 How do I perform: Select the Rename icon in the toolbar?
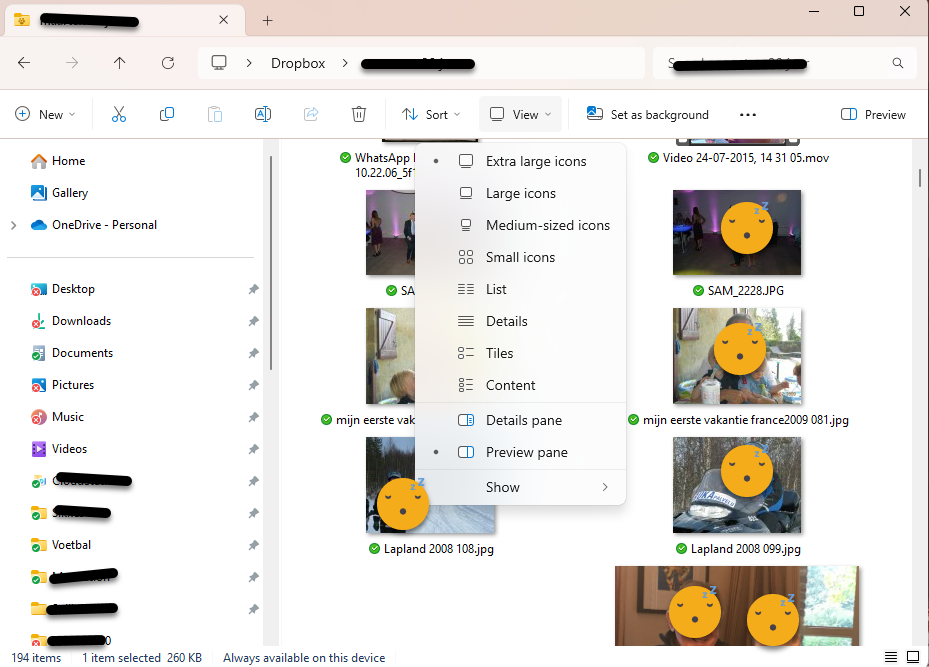tap(263, 114)
